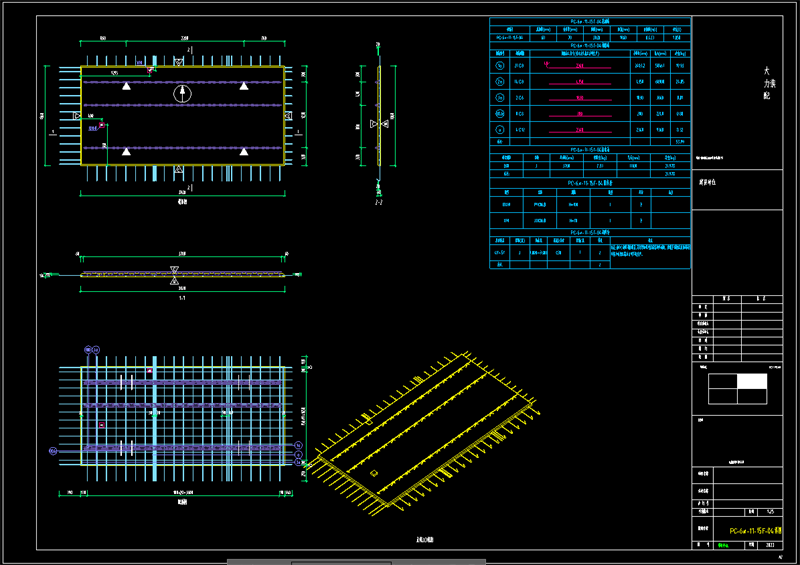Click the lower triangle marker on section 1-1
The image size is (800, 565).
[x=174, y=281]
